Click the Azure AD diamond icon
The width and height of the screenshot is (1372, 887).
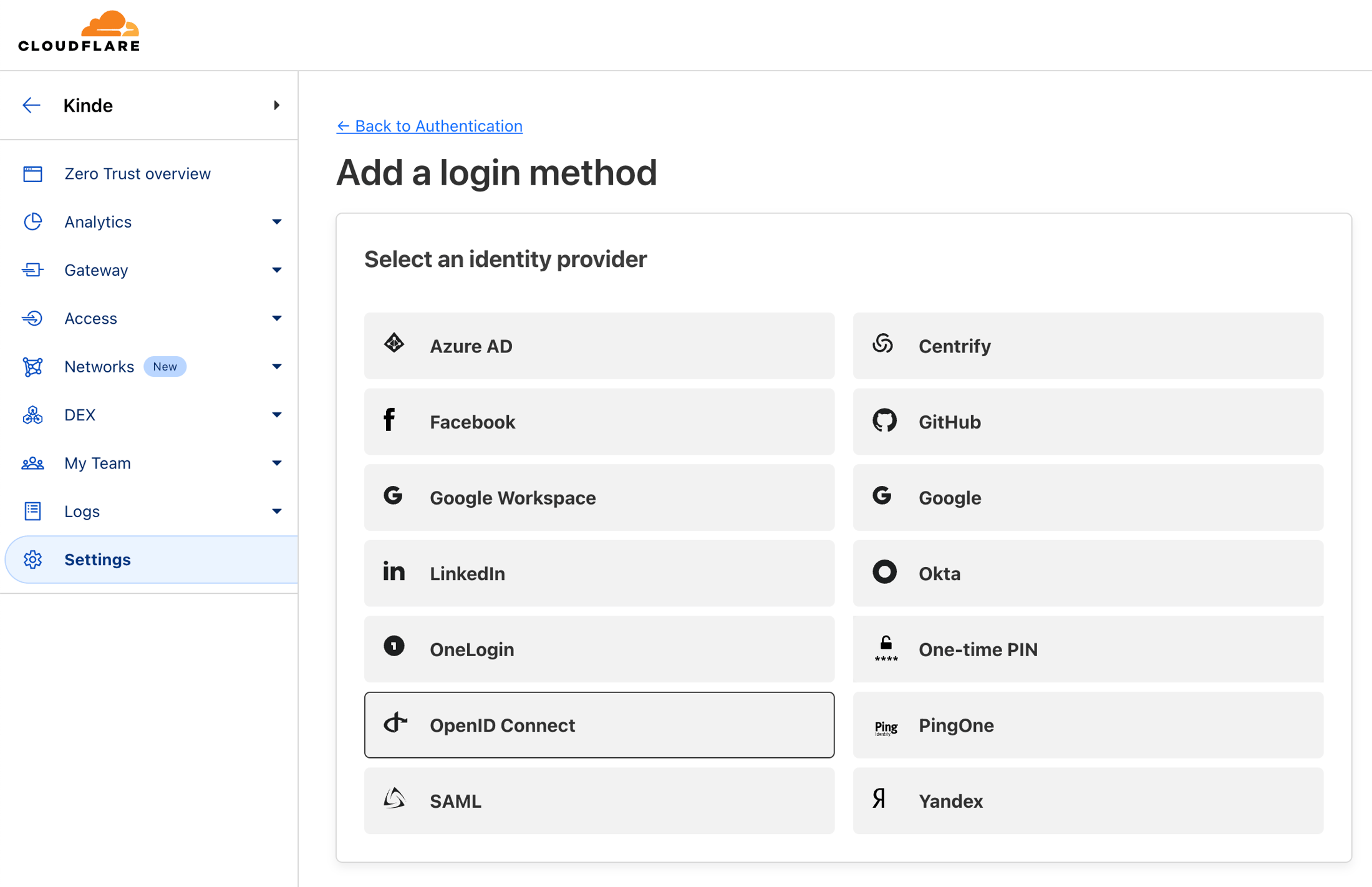394,343
